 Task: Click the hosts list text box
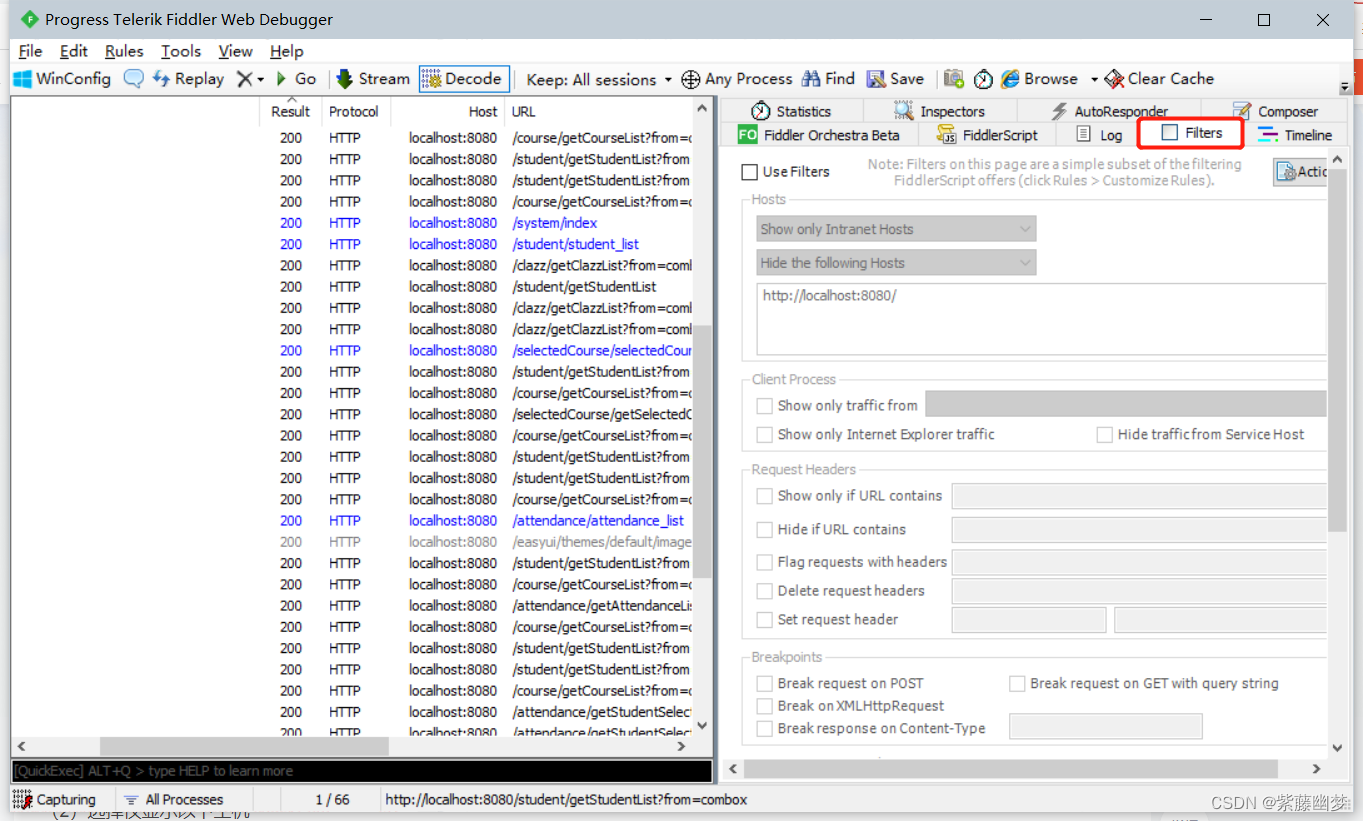(x=1041, y=320)
